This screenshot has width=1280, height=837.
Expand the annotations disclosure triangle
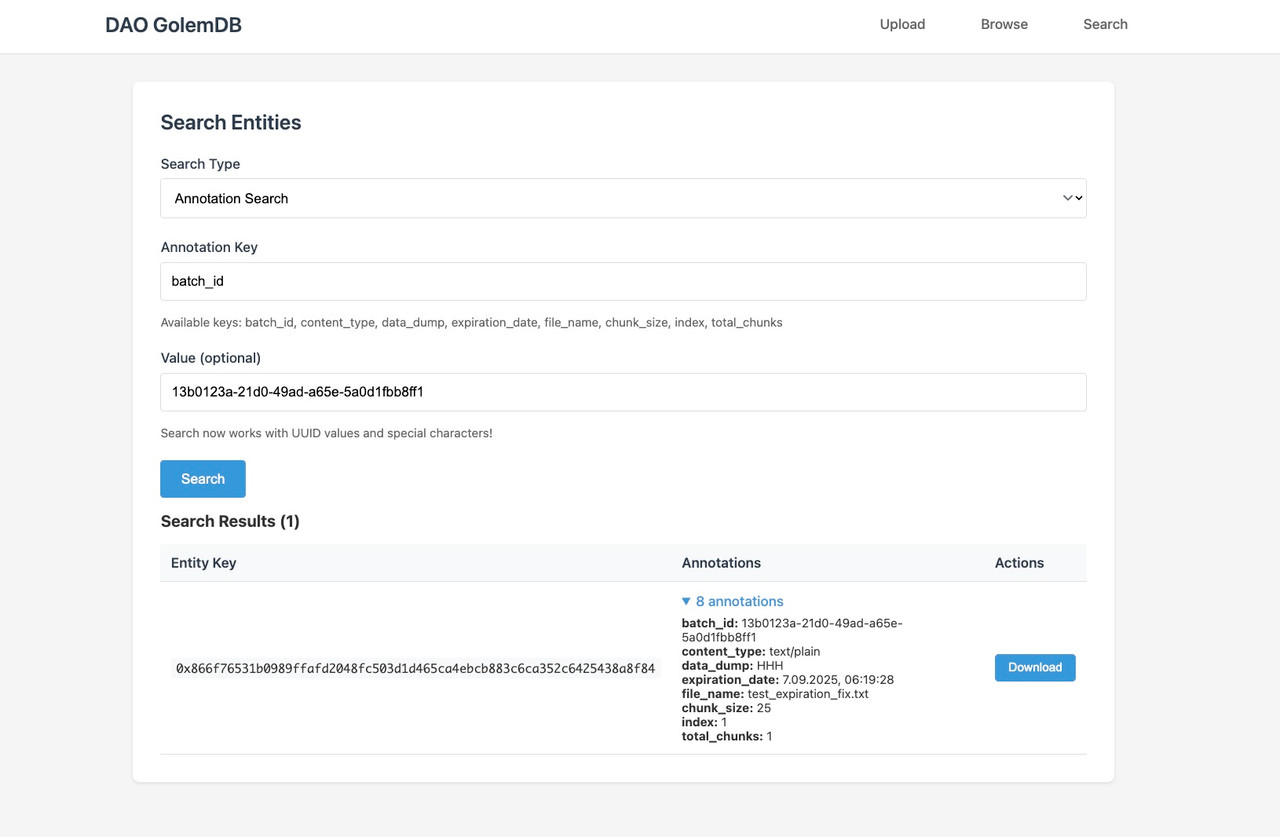coord(686,601)
